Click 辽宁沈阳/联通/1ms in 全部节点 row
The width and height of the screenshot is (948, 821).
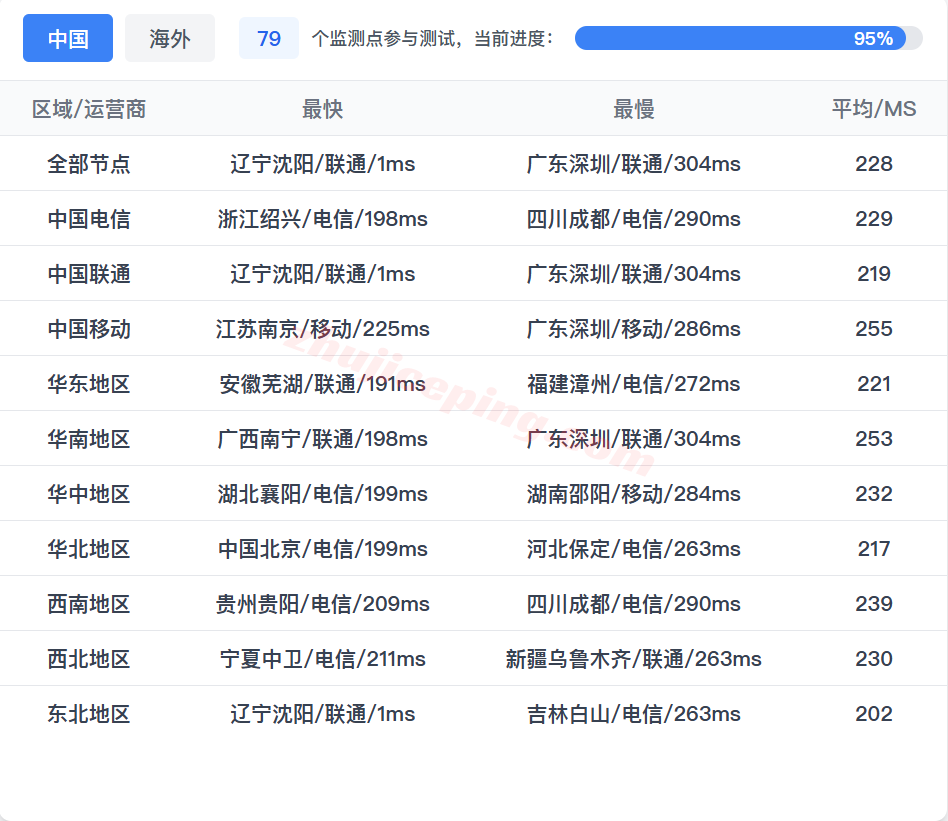322,164
